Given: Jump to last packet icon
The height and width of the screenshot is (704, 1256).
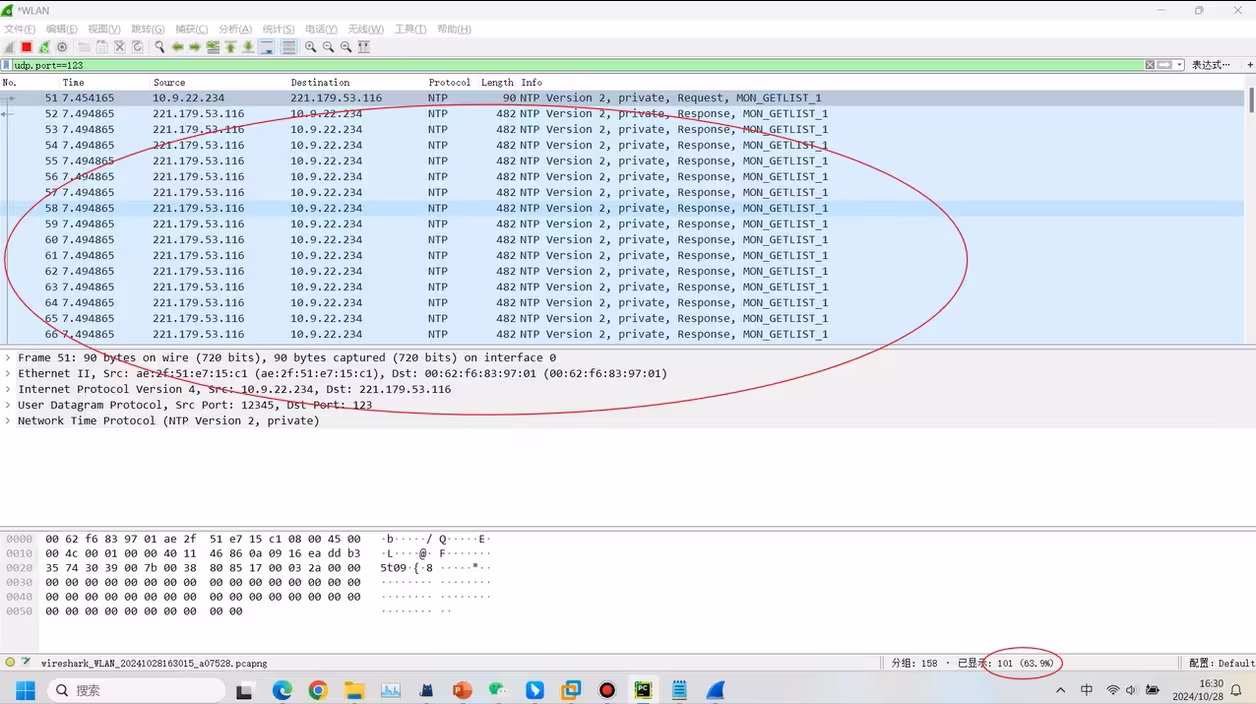Looking at the screenshot, I should pos(248,47).
